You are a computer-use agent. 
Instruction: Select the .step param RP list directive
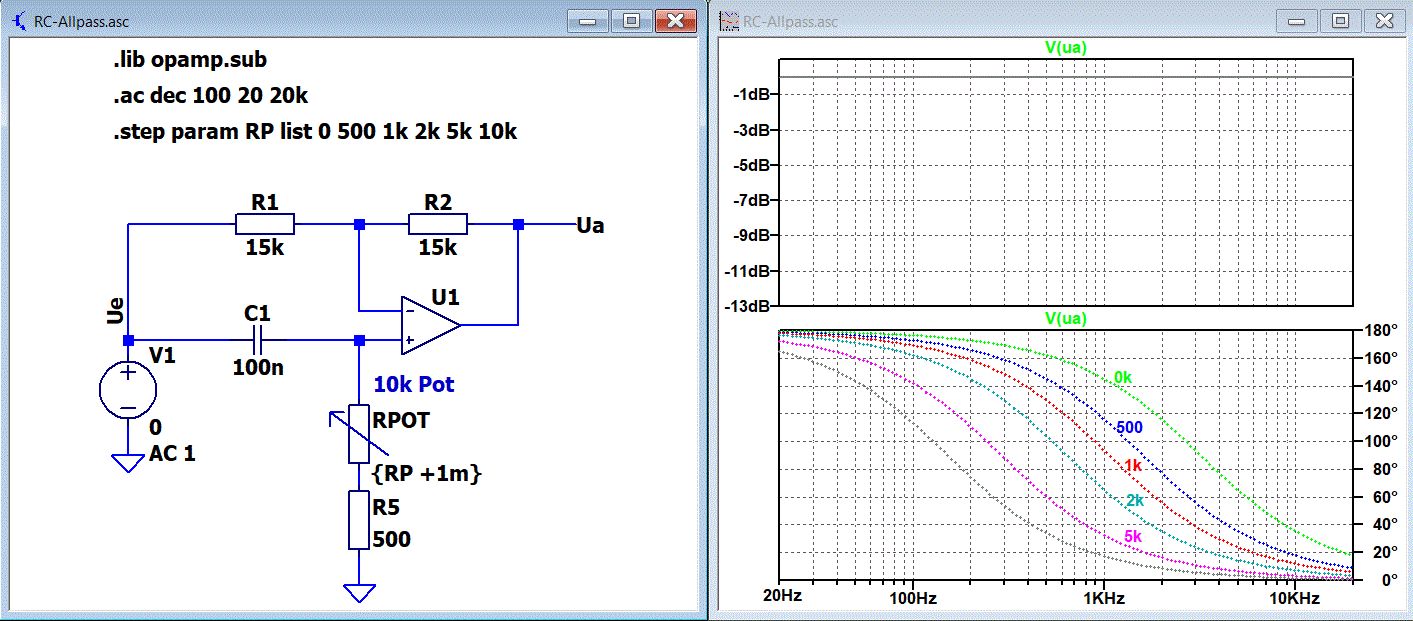(314, 132)
